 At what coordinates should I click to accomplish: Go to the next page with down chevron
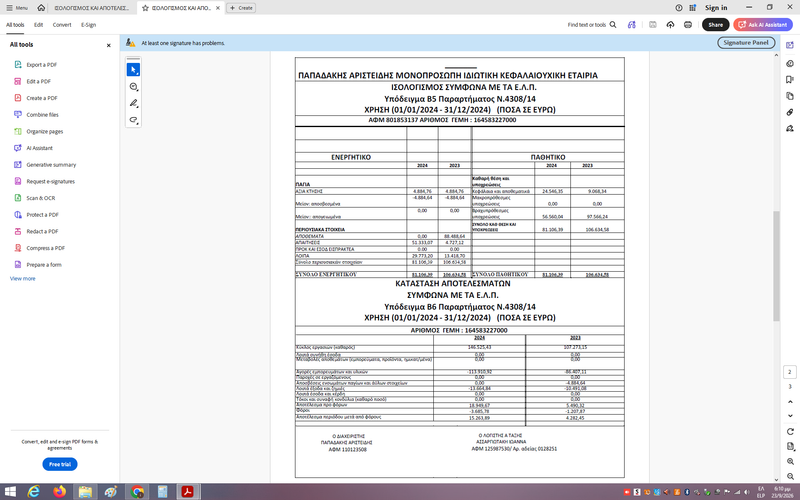790,416
